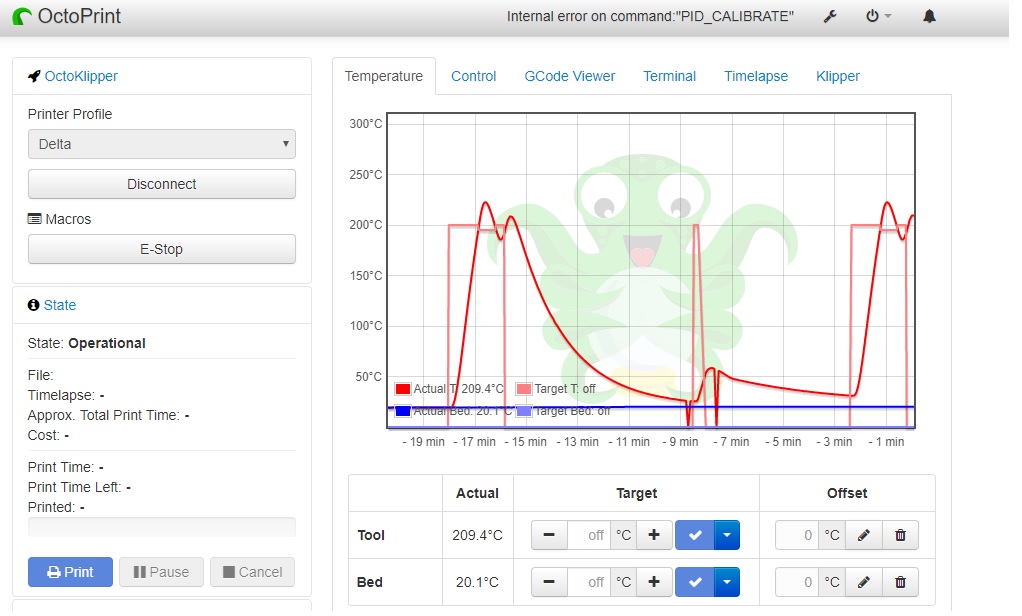
Task: Open the dropdown beside Tool target confirm button
Action: [726, 535]
